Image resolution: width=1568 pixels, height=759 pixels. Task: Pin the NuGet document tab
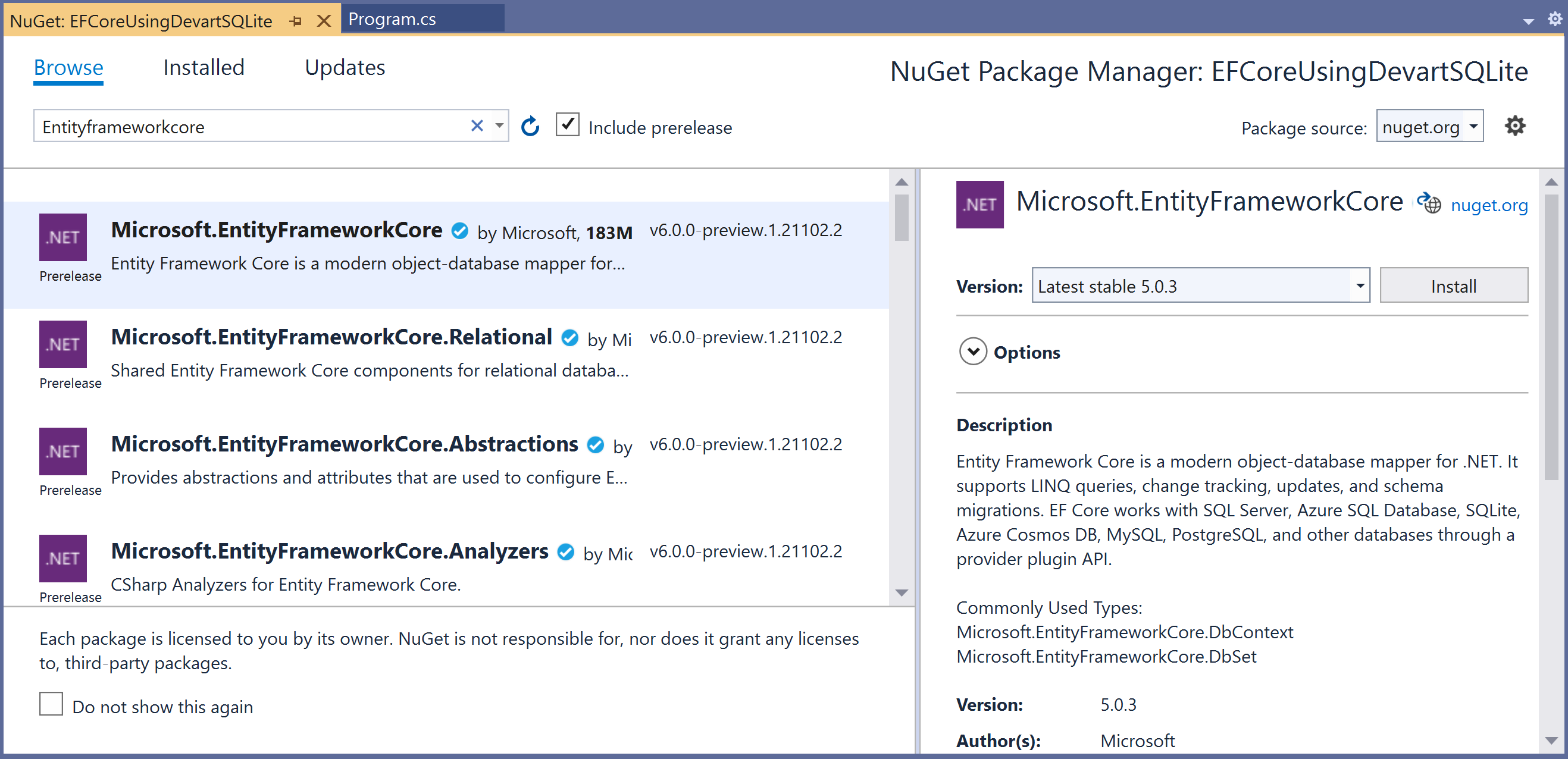point(296,21)
